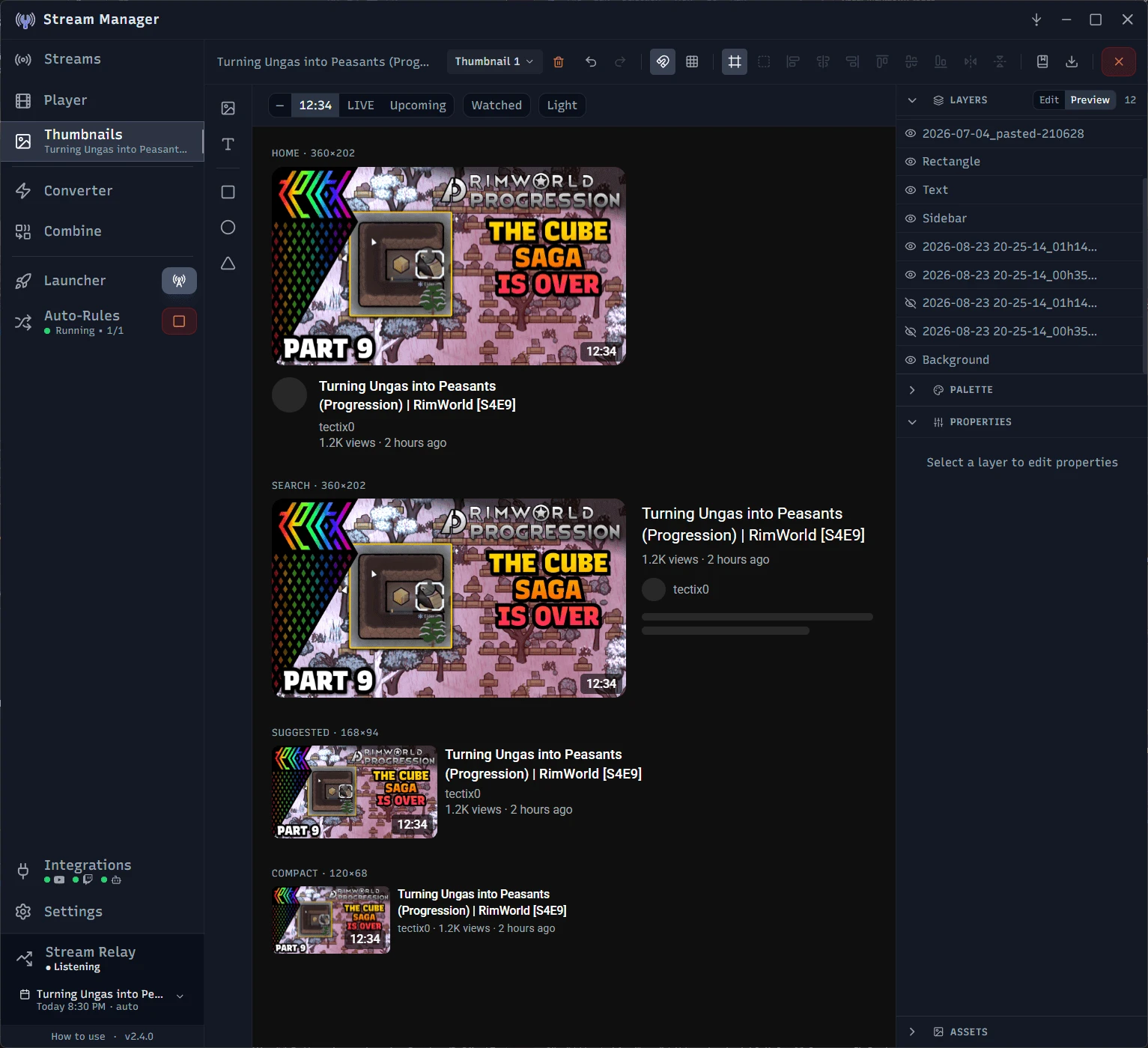Select the Rectangle shape tool
The height and width of the screenshot is (1048, 1148).
click(x=228, y=192)
